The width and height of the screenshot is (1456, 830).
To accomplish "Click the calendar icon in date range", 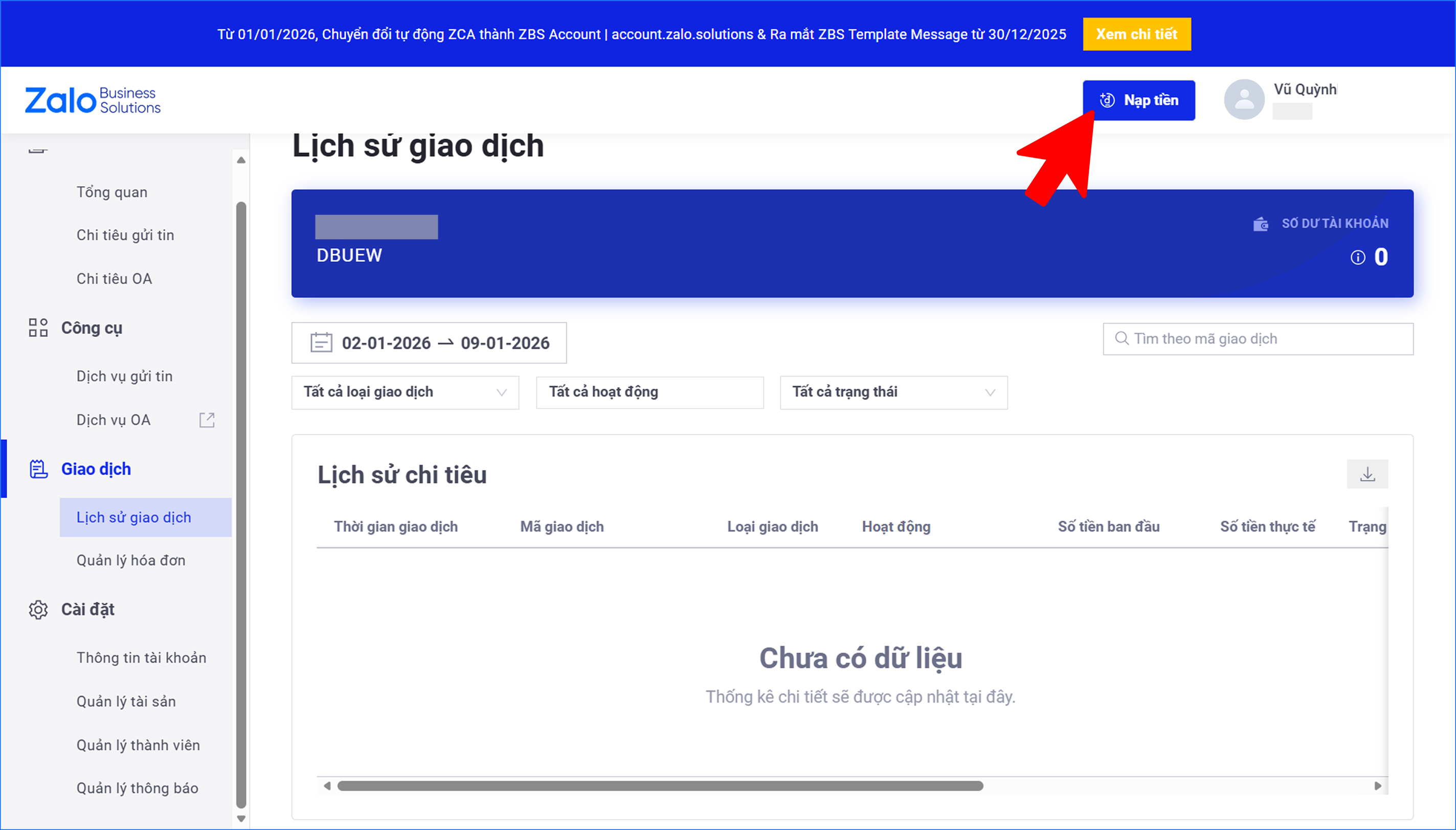I will coord(321,343).
